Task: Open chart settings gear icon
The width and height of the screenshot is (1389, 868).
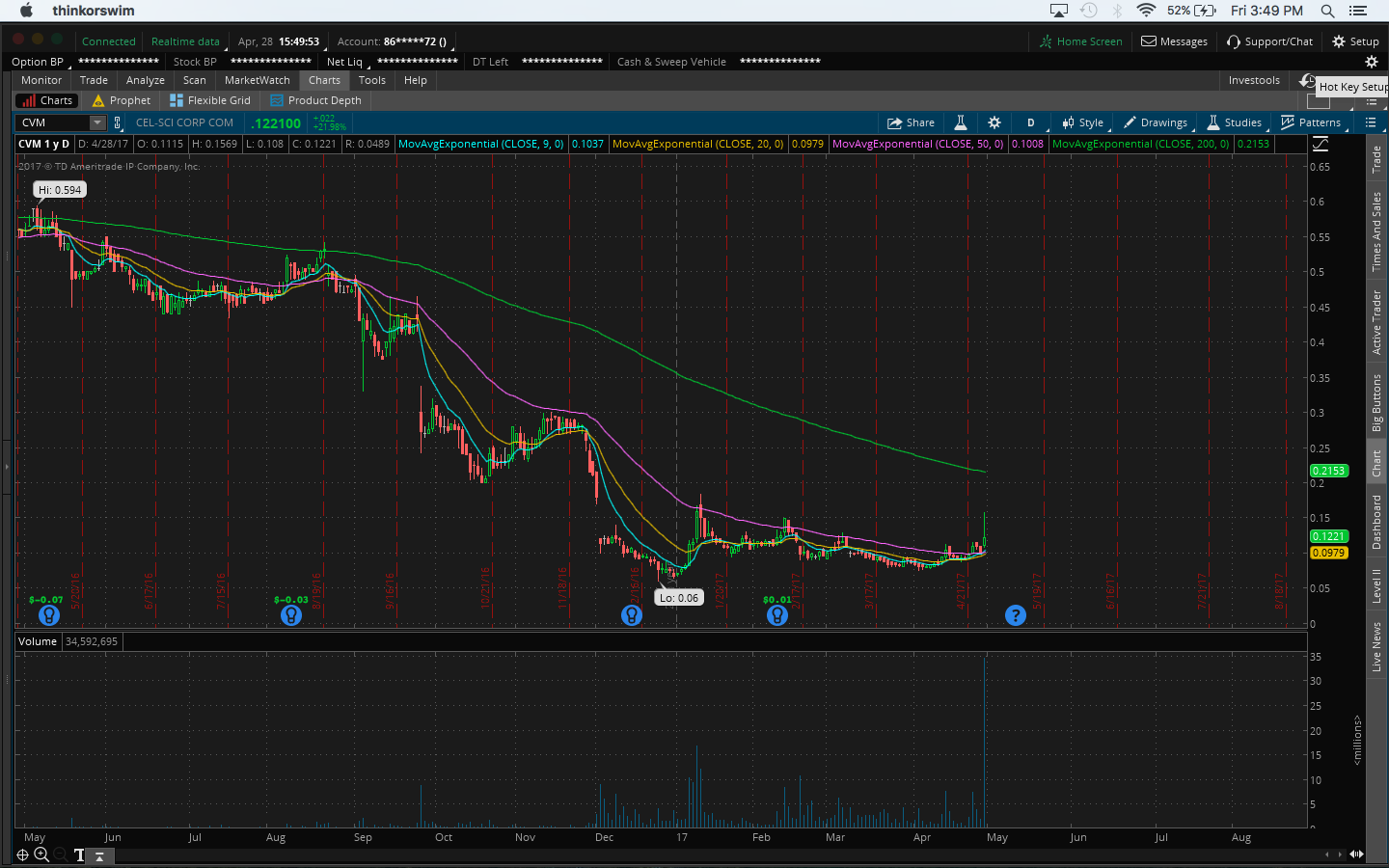Action: [994, 122]
